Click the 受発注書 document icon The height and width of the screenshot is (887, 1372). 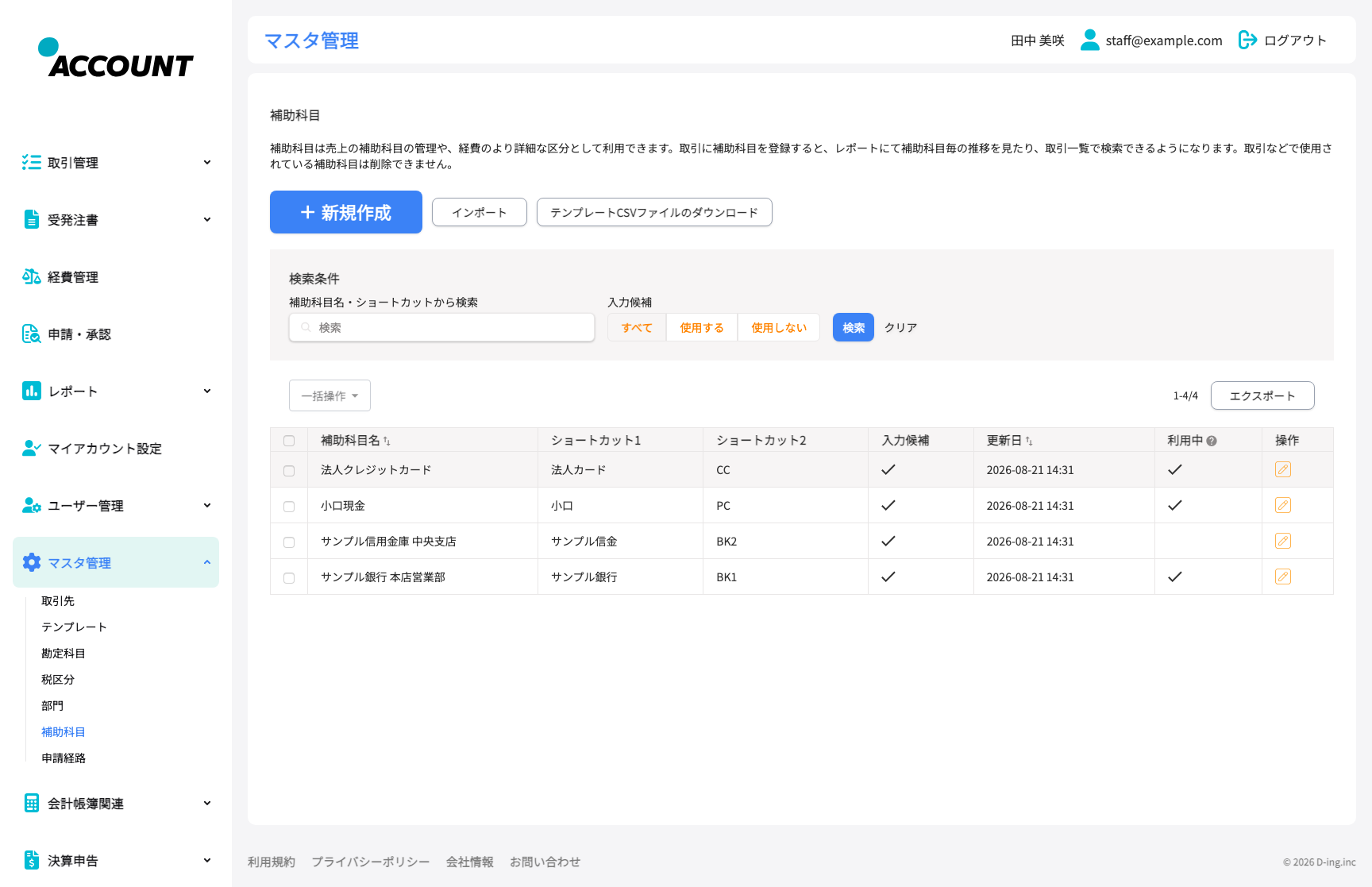click(32, 220)
